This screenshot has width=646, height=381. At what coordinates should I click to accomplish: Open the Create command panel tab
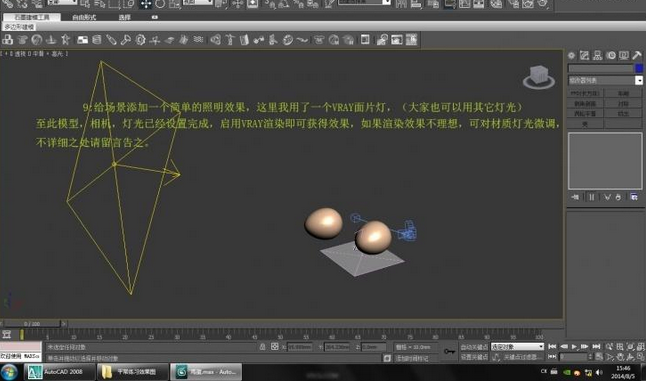571,55
